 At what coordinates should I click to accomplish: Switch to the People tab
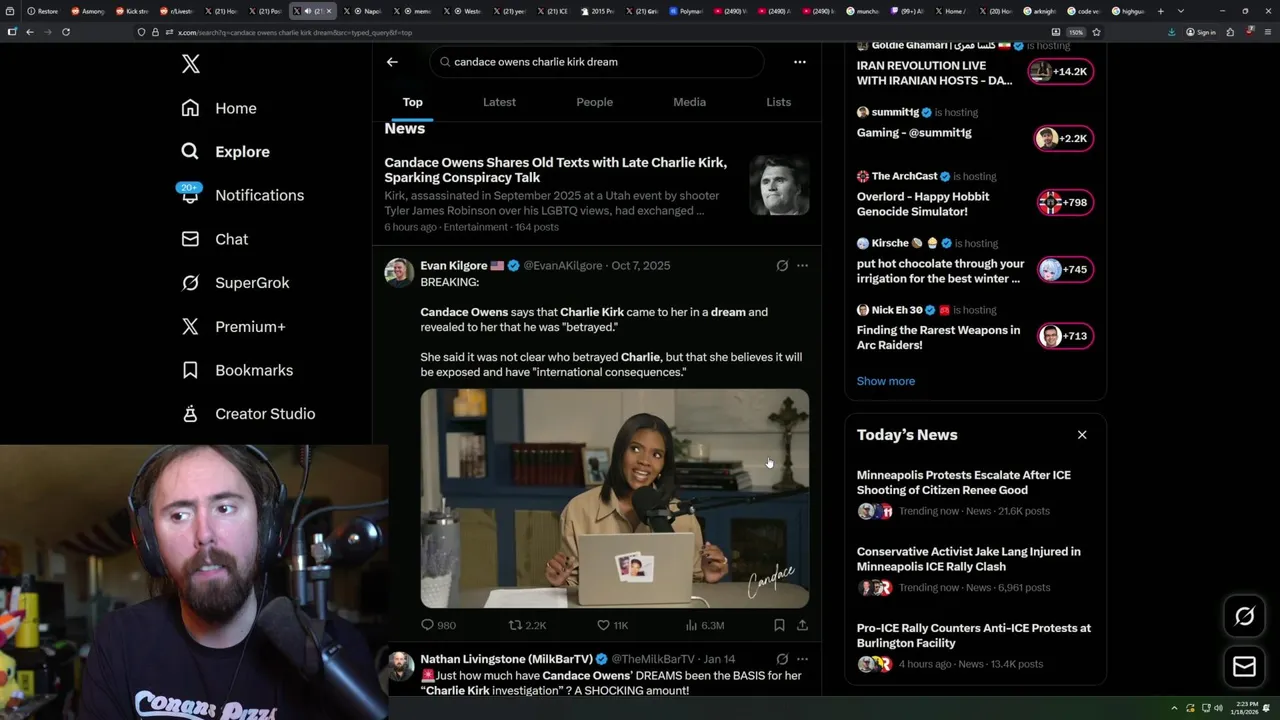[594, 102]
